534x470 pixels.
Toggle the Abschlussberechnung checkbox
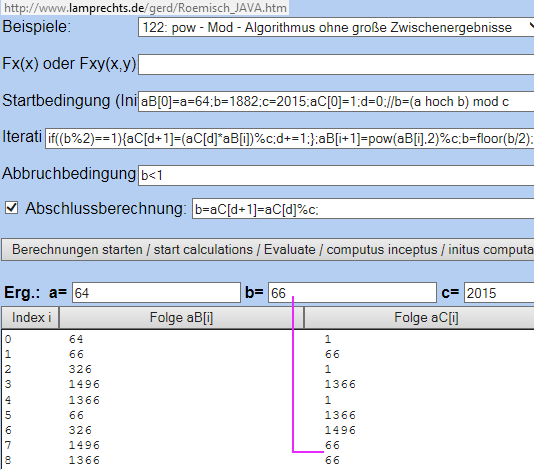pyautogui.click(x=12, y=208)
